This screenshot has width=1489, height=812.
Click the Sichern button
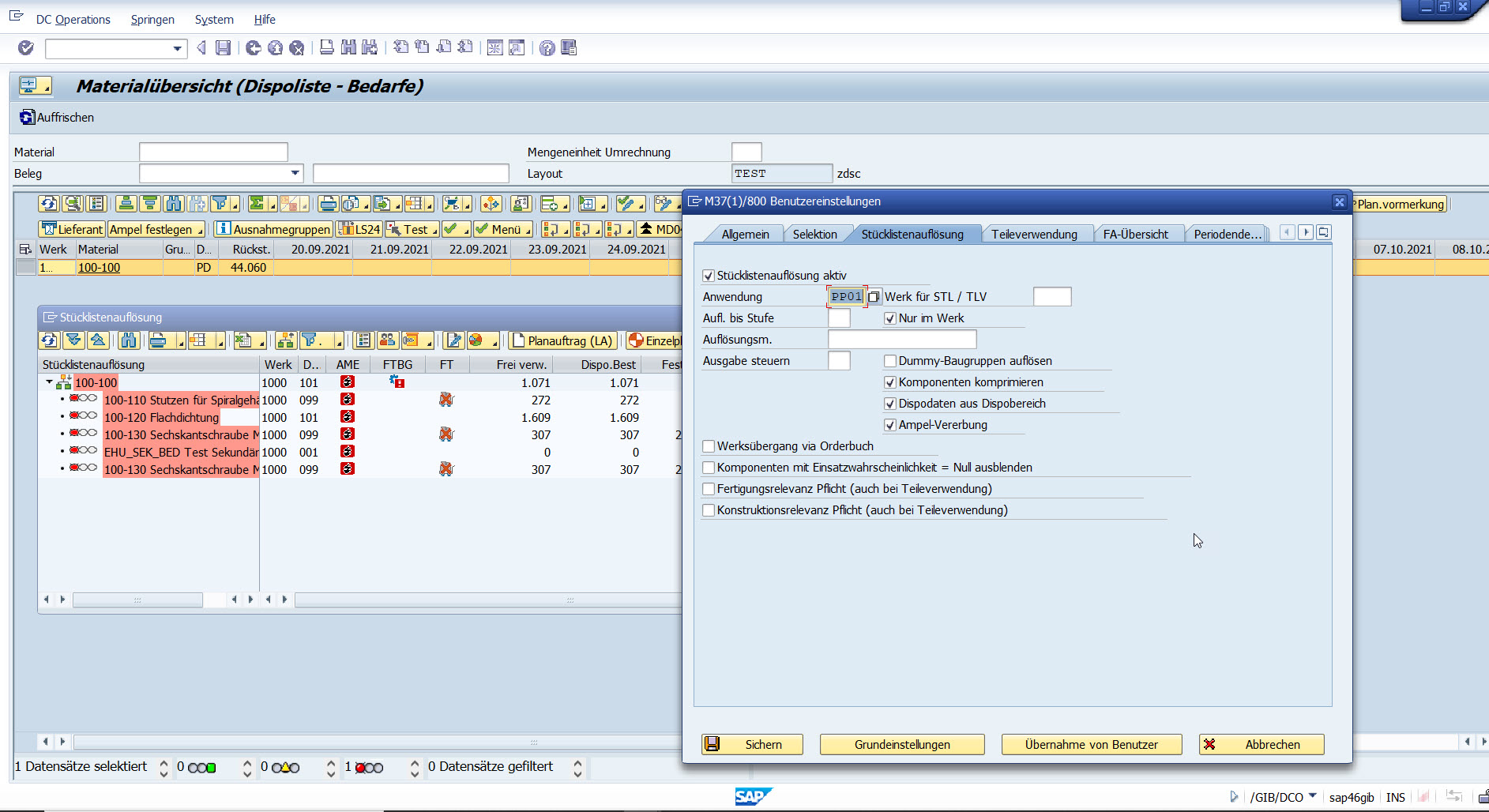[752, 744]
